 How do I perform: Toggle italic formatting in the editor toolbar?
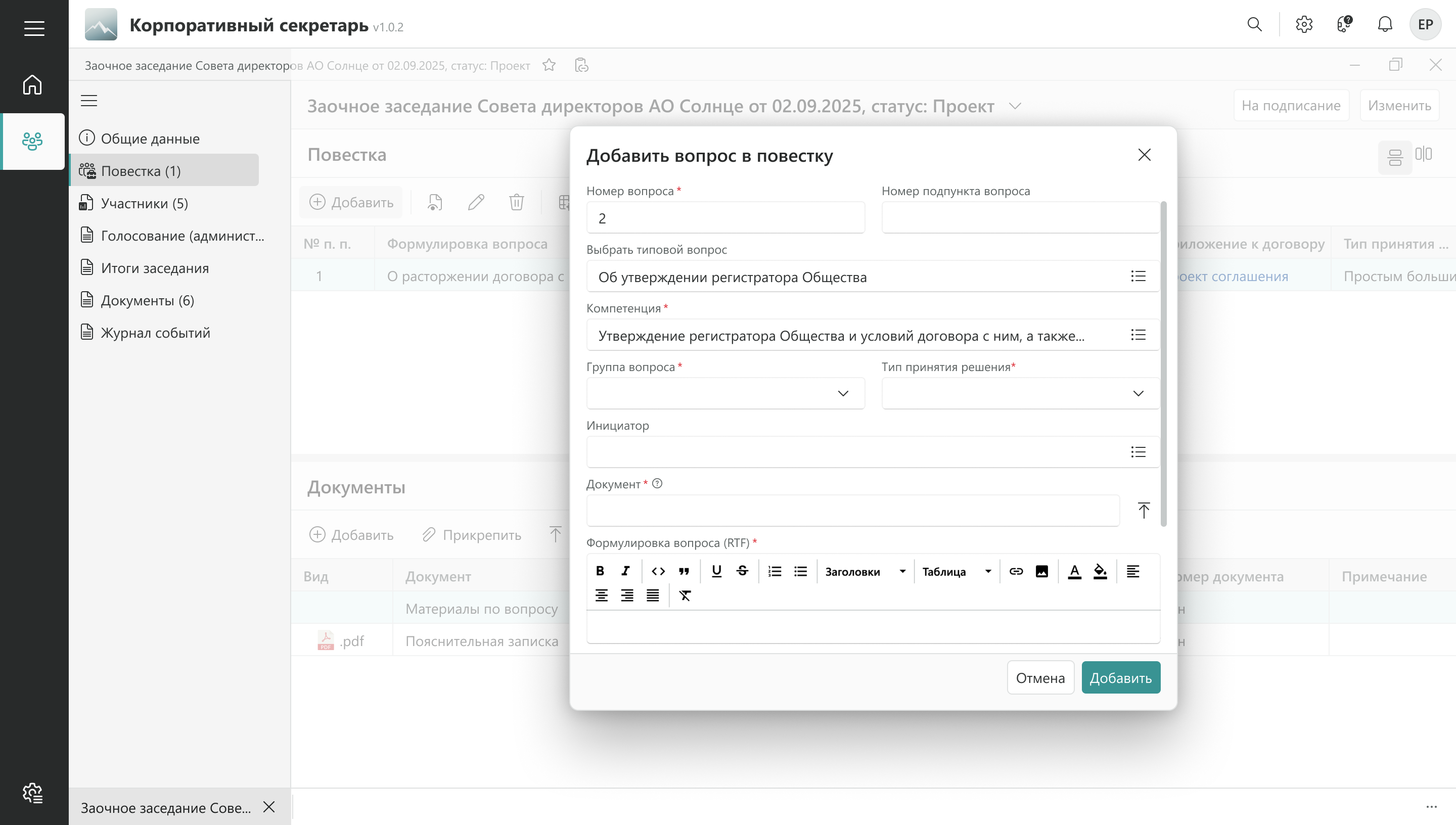click(625, 571)
